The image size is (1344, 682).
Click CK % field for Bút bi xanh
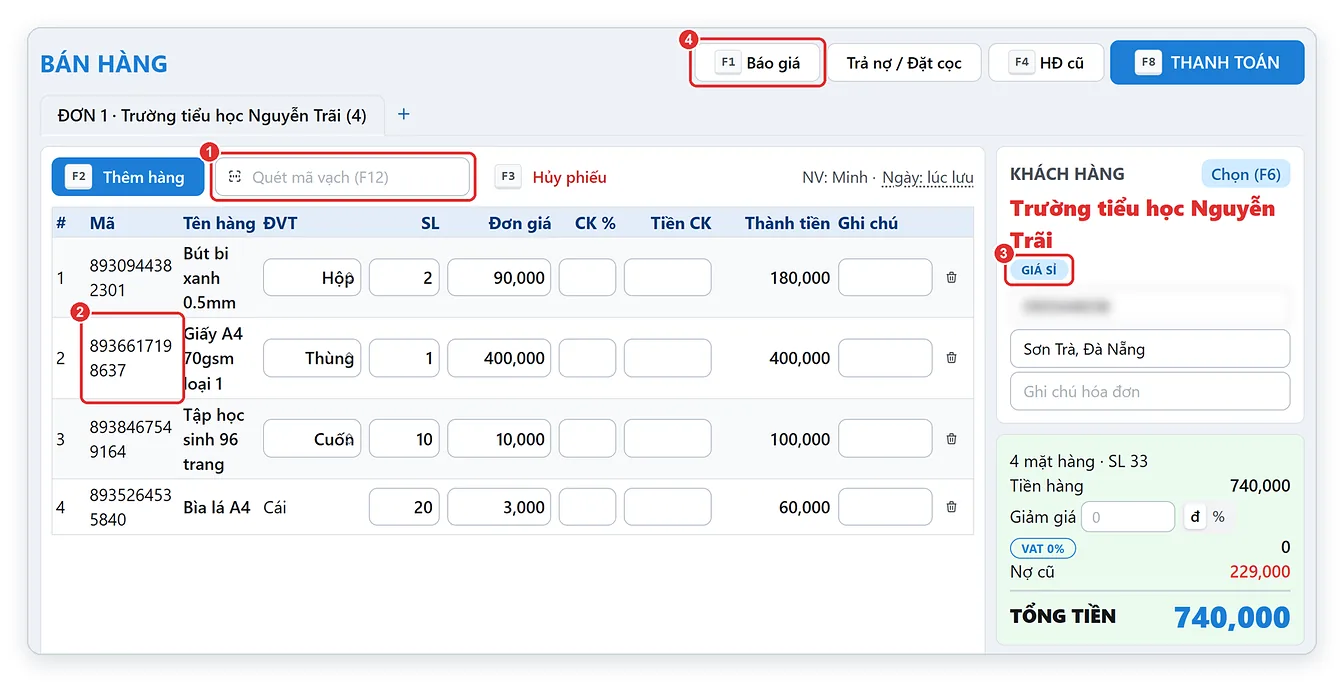[587, 278]
